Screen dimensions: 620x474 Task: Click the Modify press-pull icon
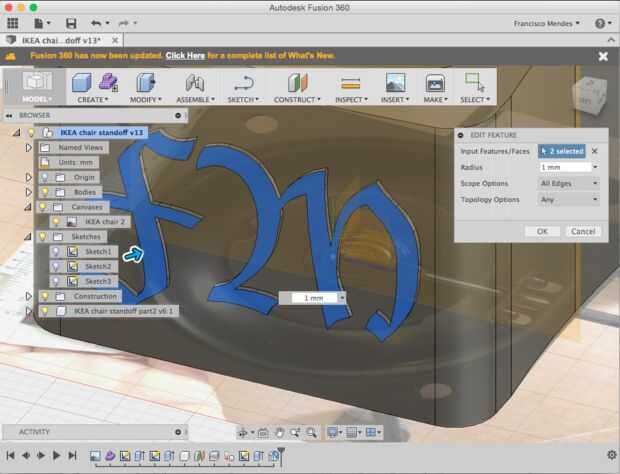[x=146, y=82]
